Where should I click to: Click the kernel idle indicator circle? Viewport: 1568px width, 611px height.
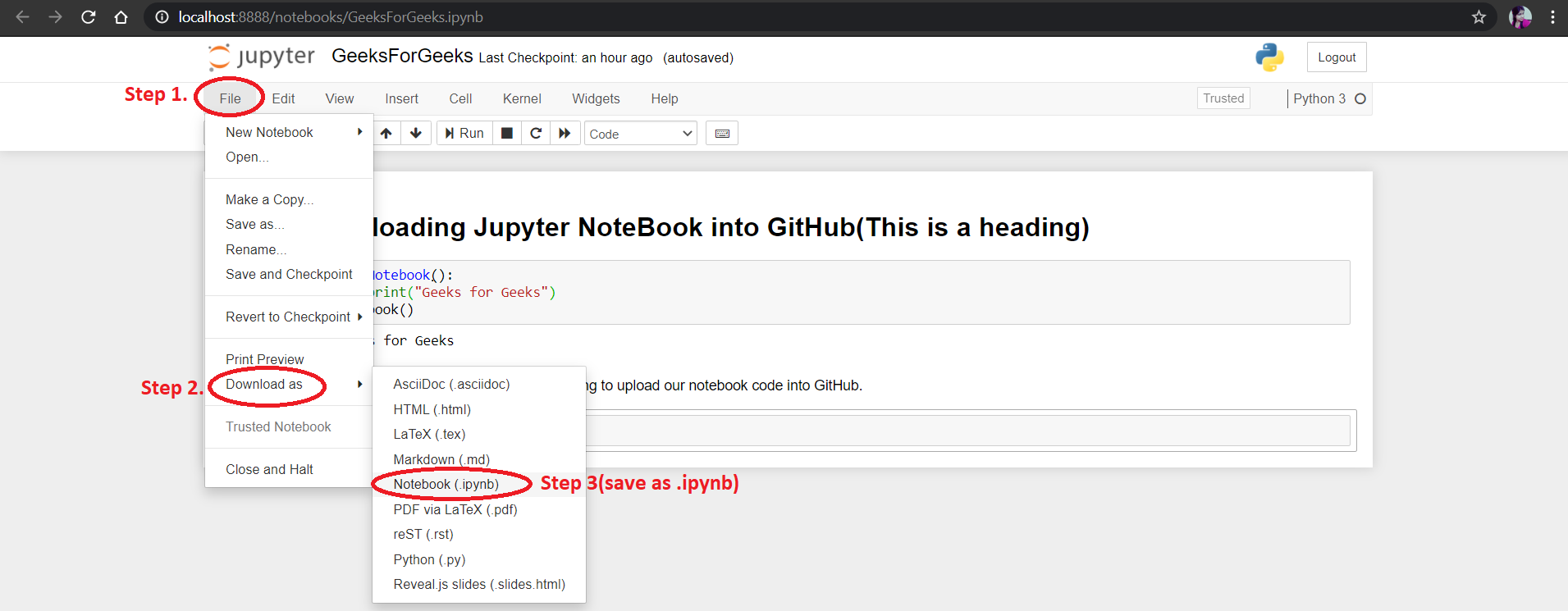1360,98
